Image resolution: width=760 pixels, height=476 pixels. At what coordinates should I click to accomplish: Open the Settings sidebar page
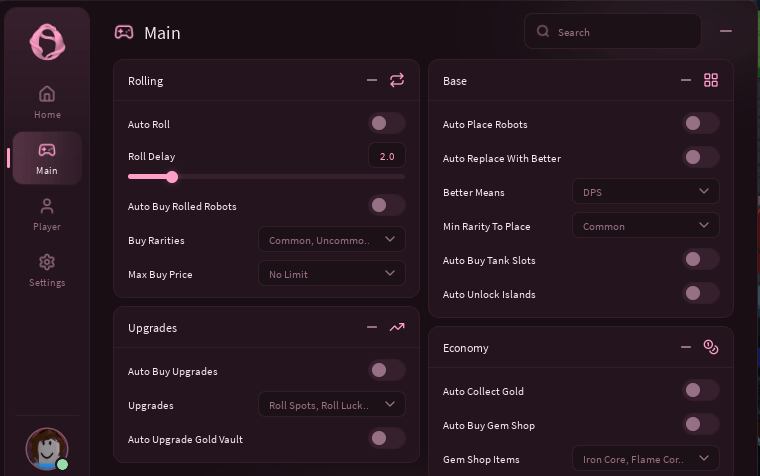click(47, 270)
